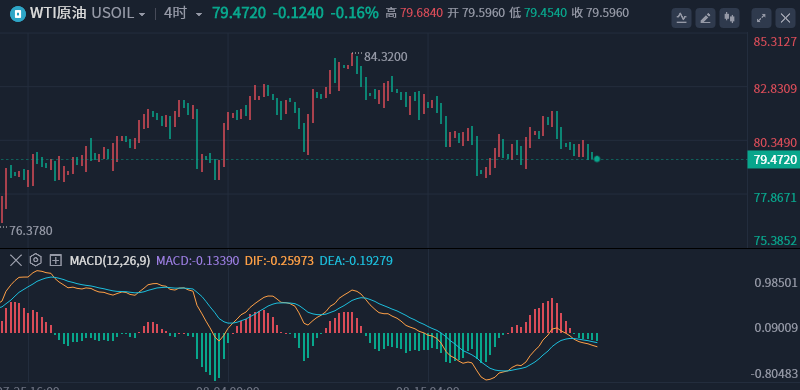800x390 pixels.
Task: Click the 75.3852 price axis label
Action: point(776,240)
